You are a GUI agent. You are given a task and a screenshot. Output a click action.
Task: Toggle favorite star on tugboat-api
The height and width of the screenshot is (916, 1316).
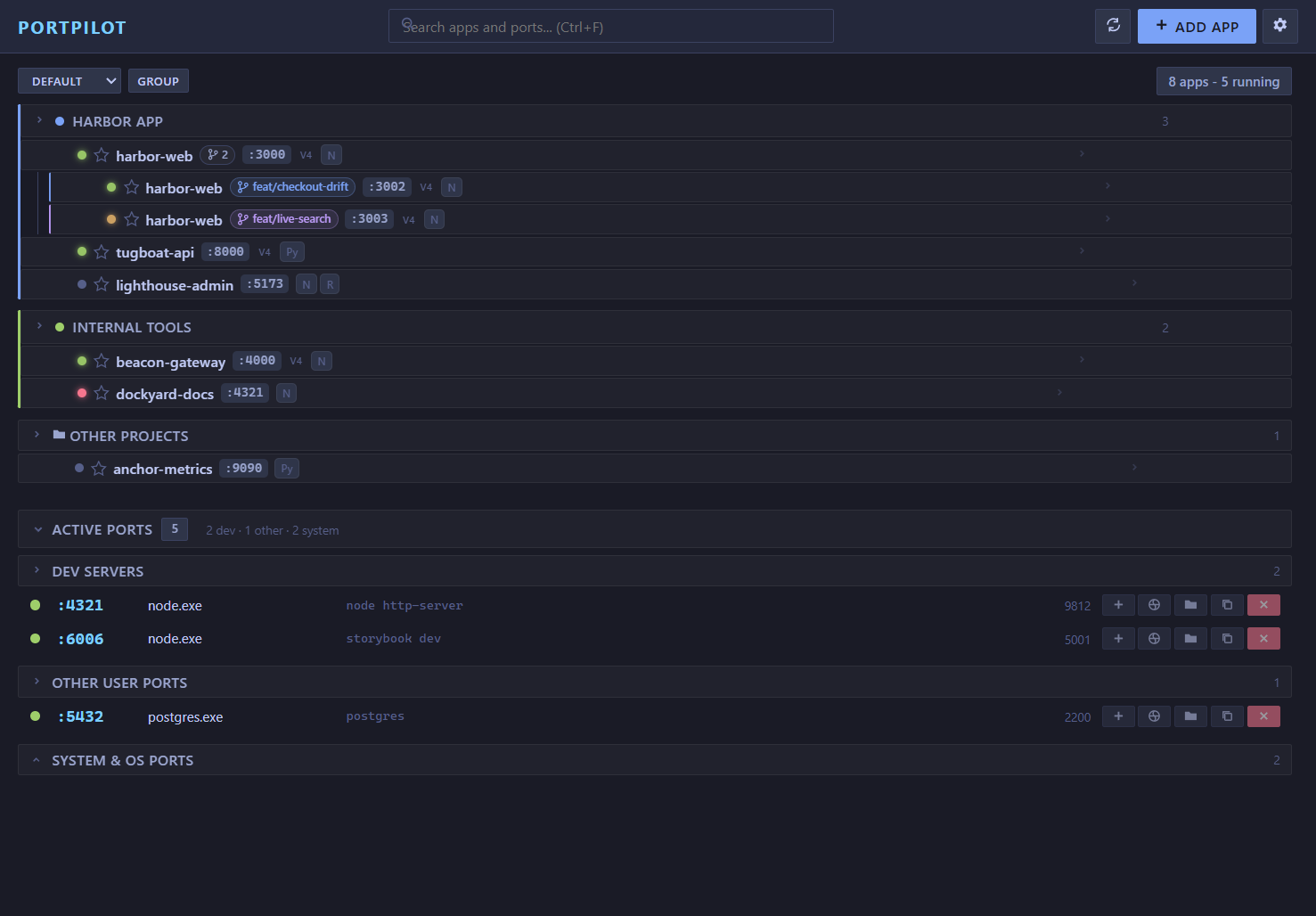pyautogui.click(x=102, y=252)
